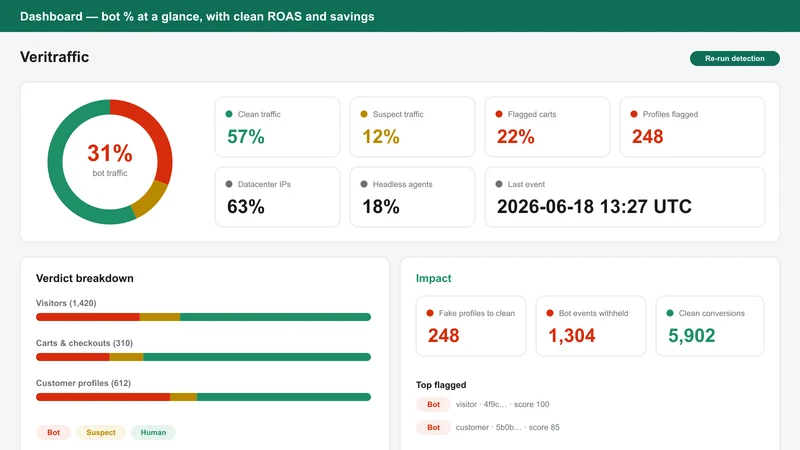Click the Human legend pill
This screenshot has width=800, height=450.
[x=153, y=433]
